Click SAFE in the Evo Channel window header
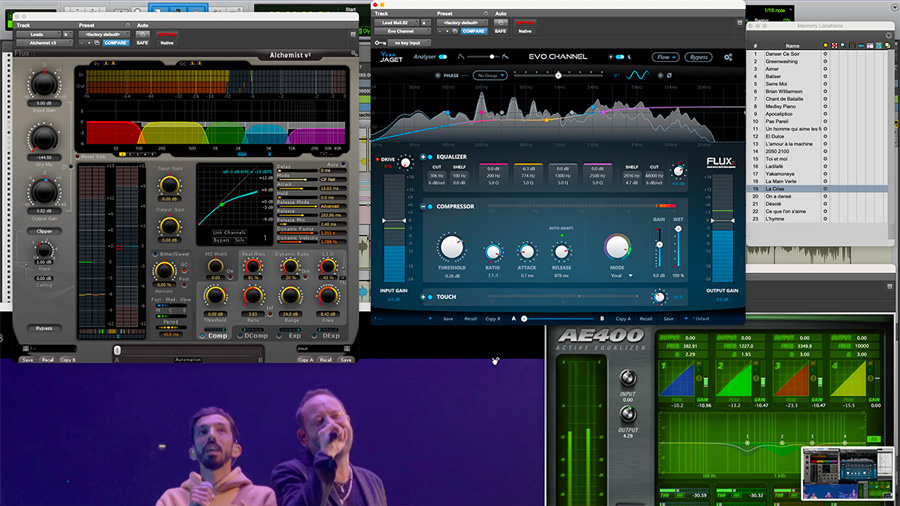900x506 pixels. [x=501, y=31]
